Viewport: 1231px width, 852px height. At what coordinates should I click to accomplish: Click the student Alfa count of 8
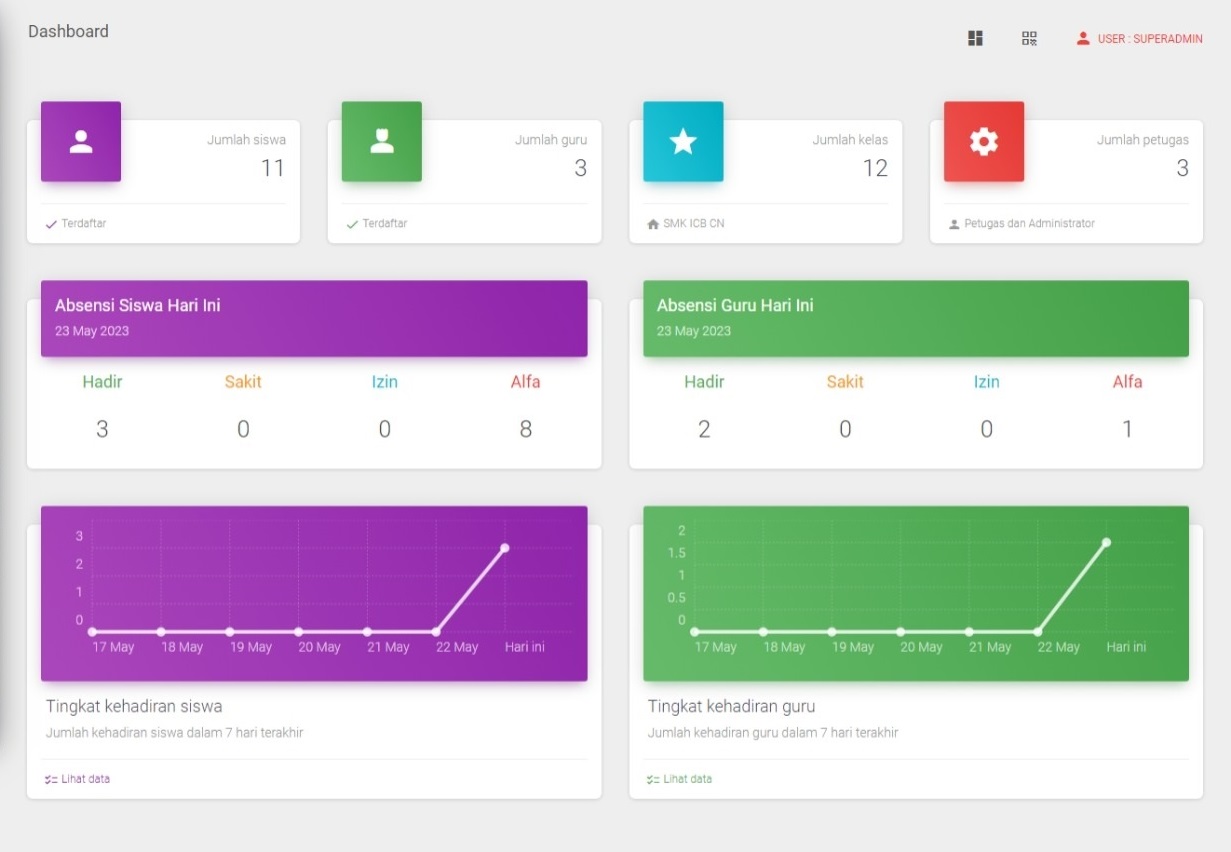pos(526,430)
